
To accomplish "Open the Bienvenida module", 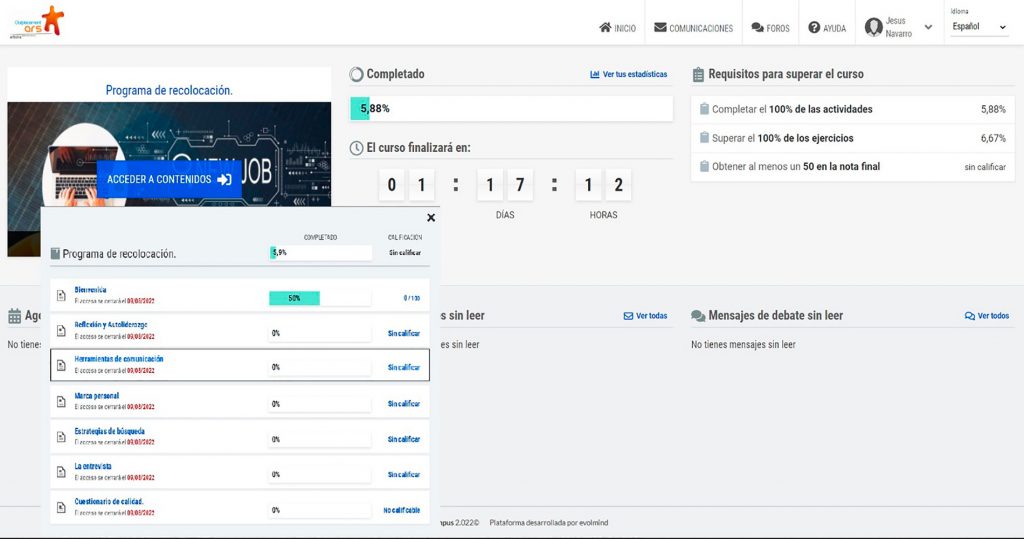I will point(90,290).
